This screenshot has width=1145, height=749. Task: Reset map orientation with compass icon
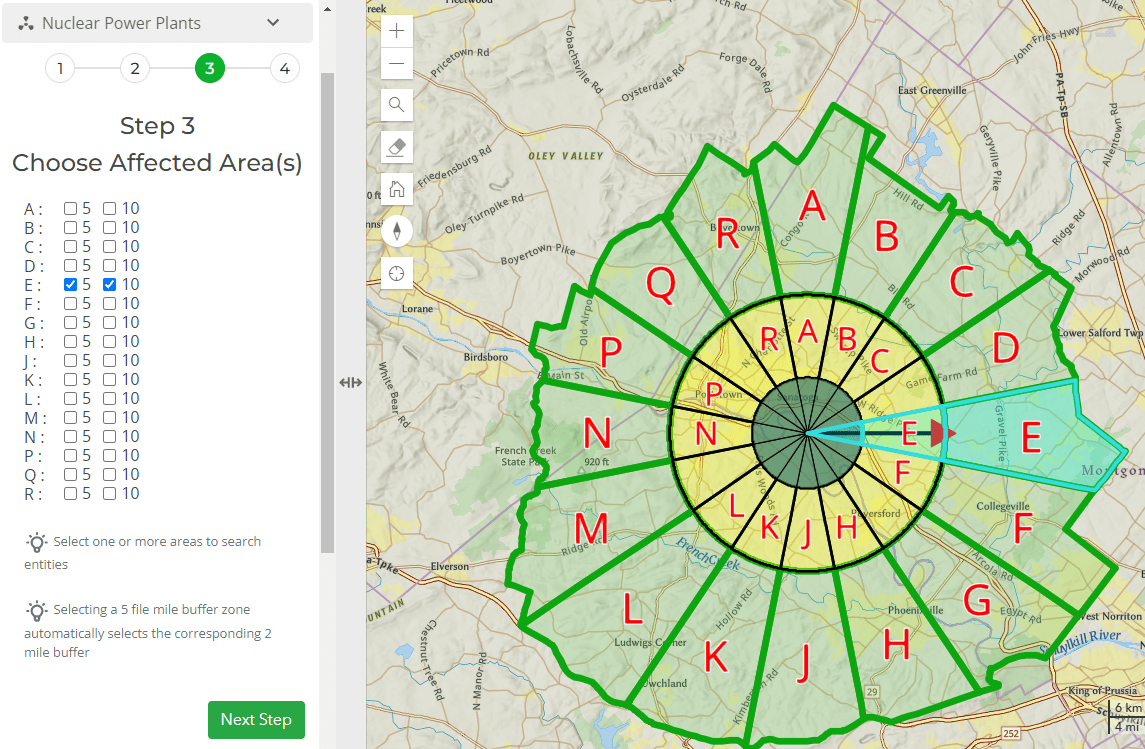[397, 232]
